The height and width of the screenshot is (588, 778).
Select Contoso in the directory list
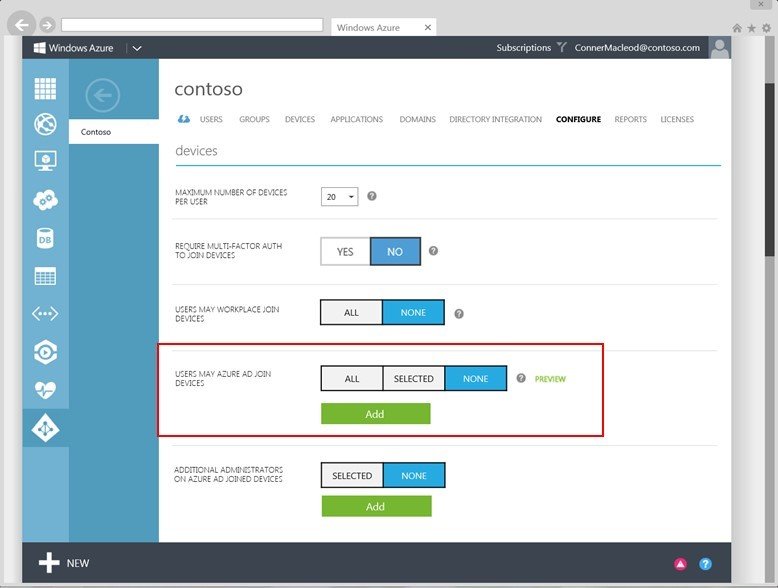point(114,131)
